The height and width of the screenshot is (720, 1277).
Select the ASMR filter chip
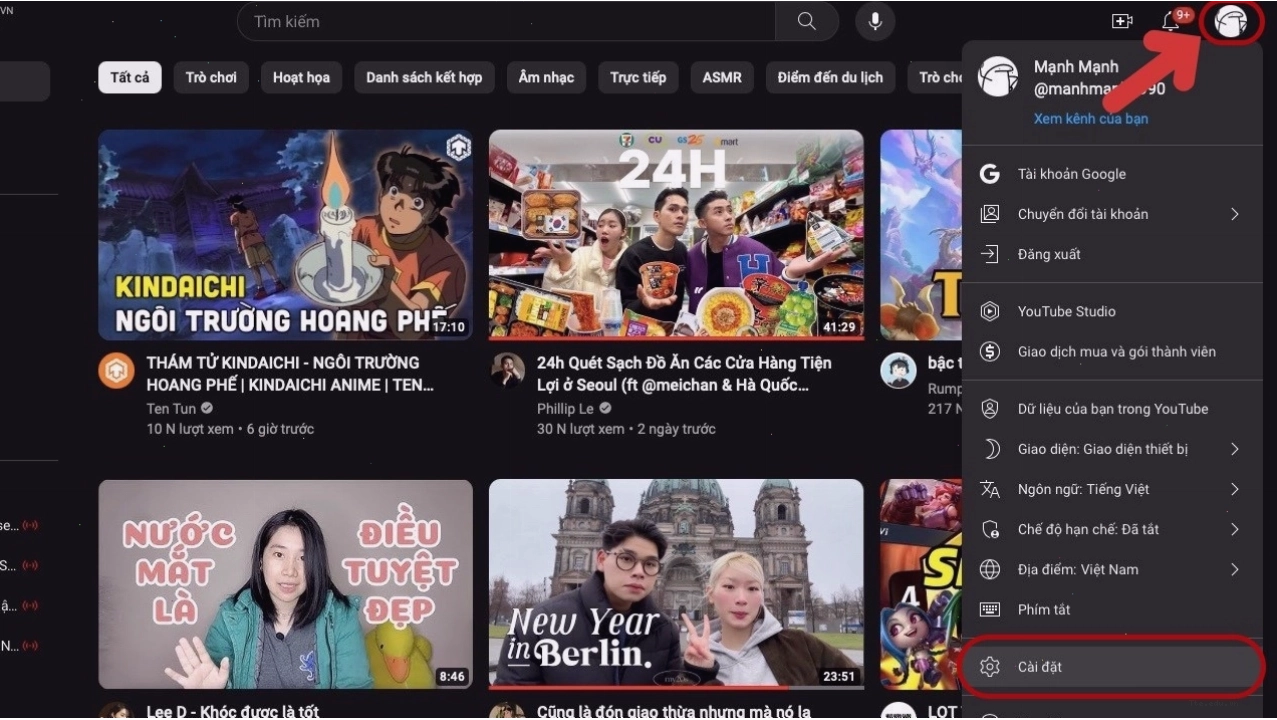(x=722, y=77)
